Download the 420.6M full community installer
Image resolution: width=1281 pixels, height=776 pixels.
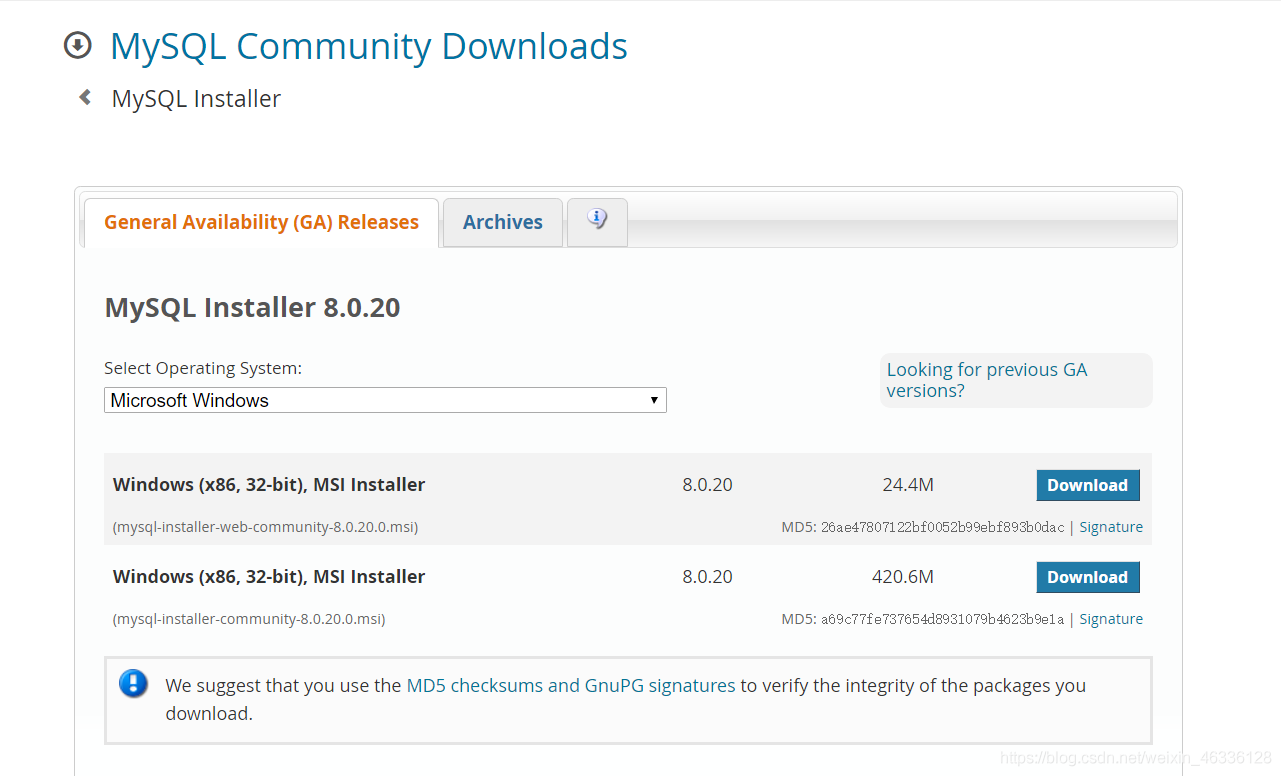[x=1088, y=577]
